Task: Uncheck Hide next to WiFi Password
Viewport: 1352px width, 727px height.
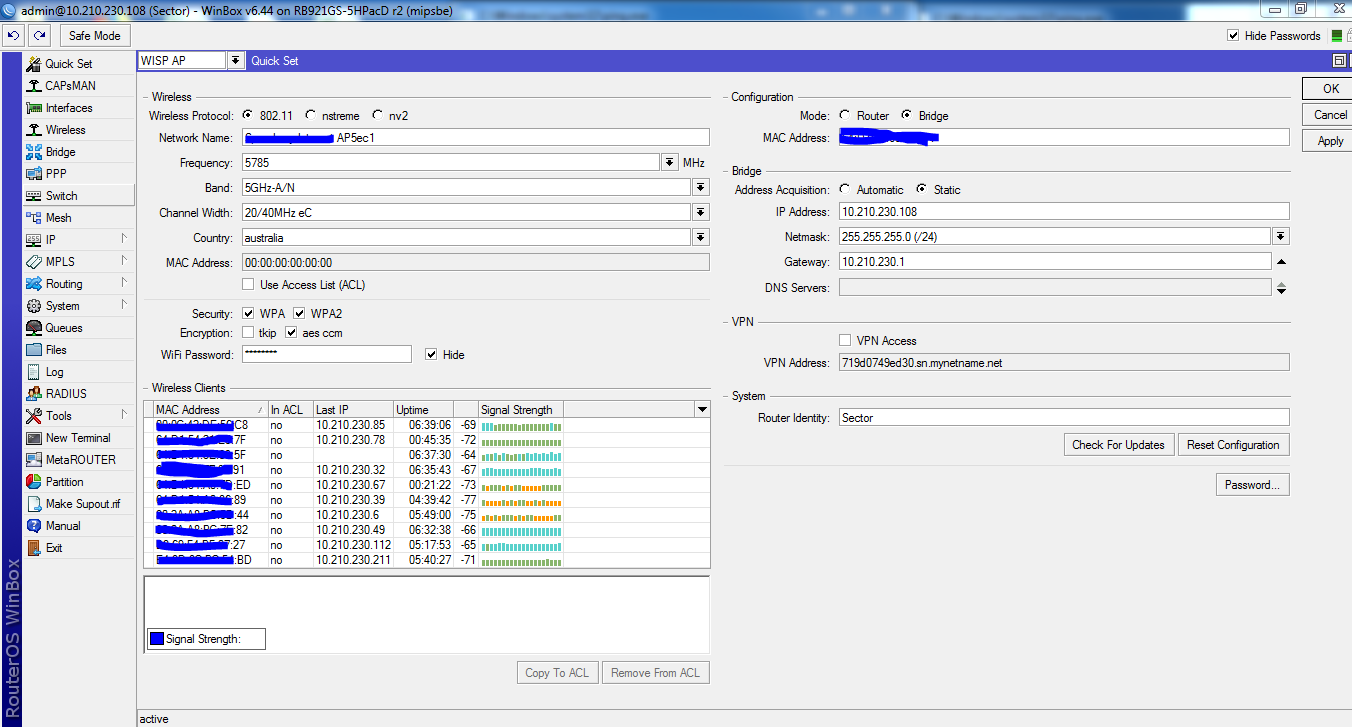Action: (431, 355)
